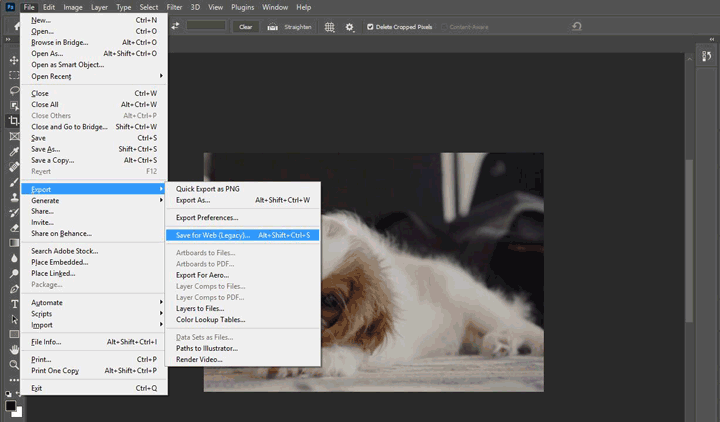Select the Move tool

point(14,60)
